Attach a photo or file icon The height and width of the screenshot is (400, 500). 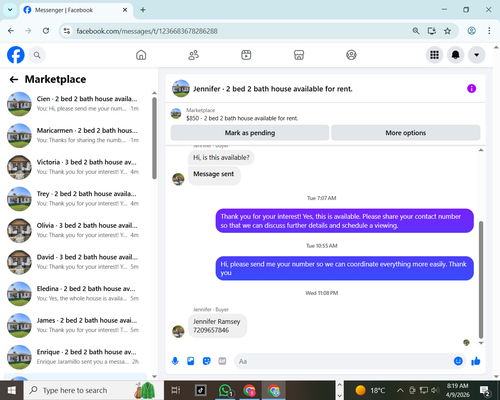point(191,361)
